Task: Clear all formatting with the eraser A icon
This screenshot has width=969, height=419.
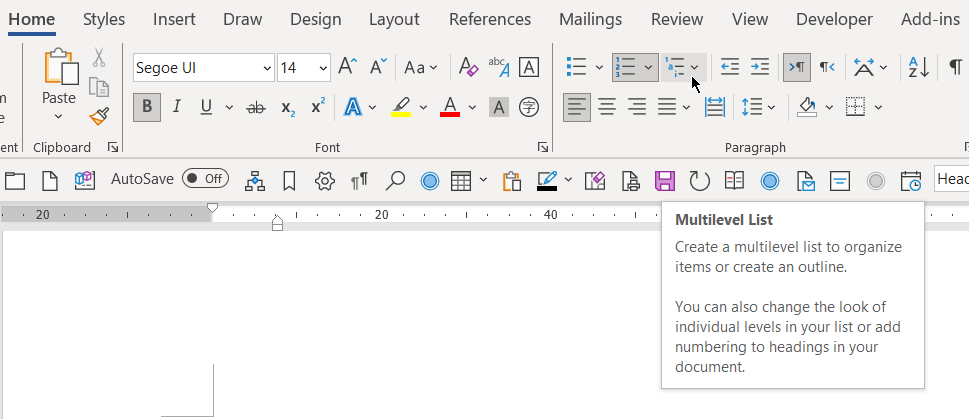Action: click(x=469, y=67)
